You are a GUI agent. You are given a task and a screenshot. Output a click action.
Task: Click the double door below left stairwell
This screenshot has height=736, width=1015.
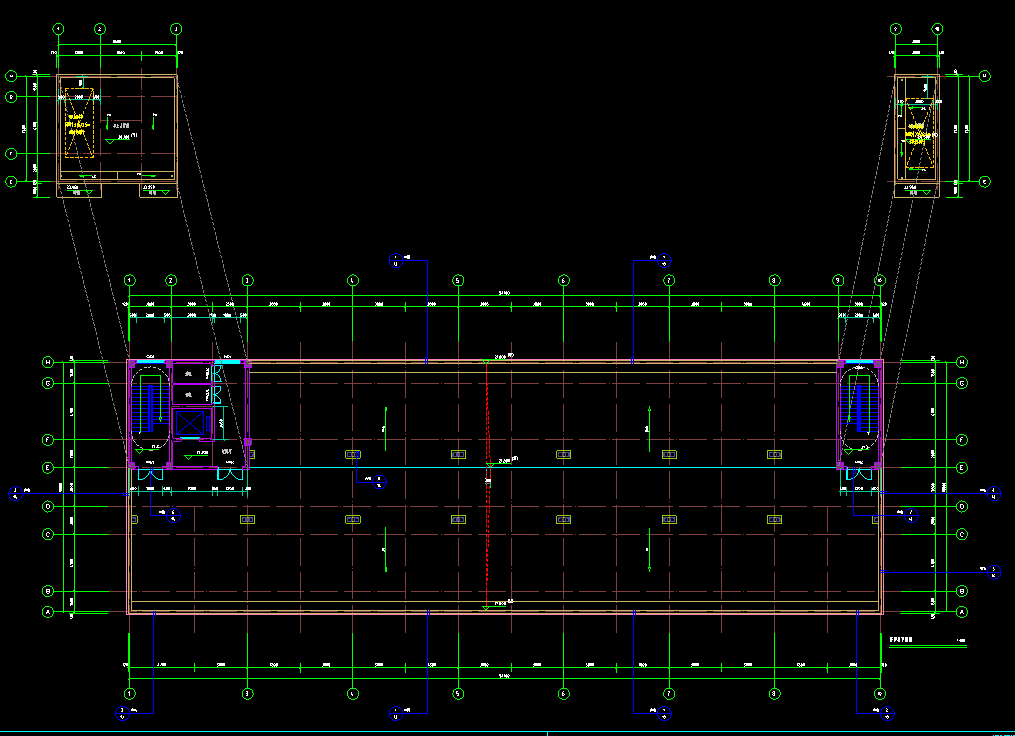click(150, 476)
